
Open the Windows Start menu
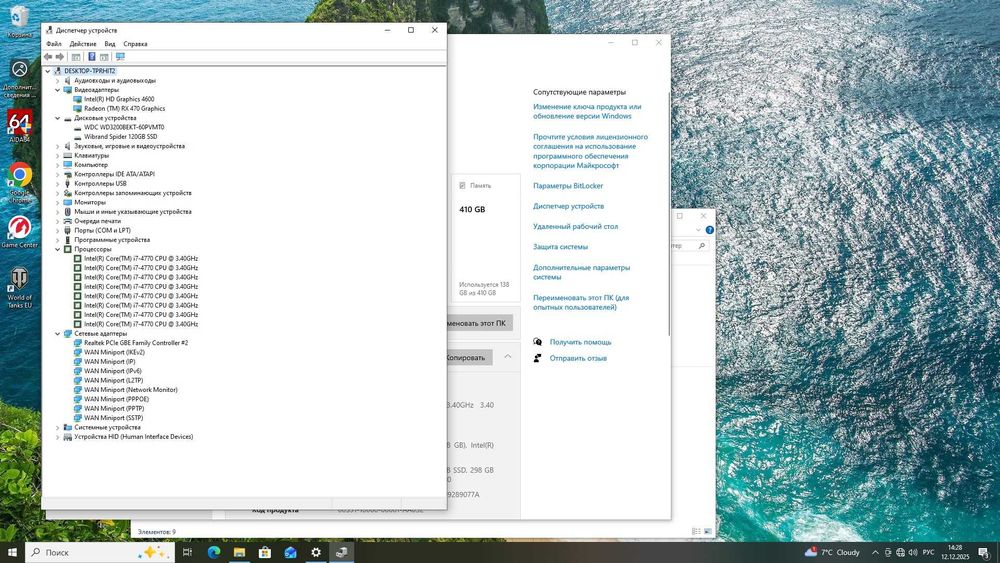coord(11,552)
